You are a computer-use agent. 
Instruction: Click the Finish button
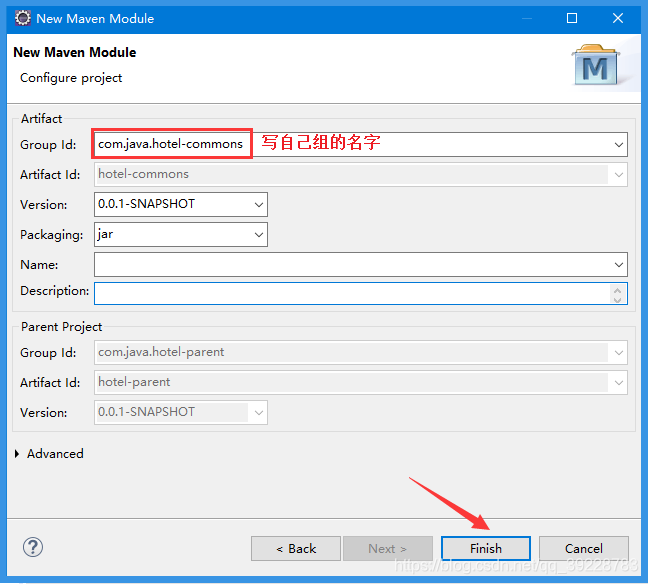[x=486, y=548]
